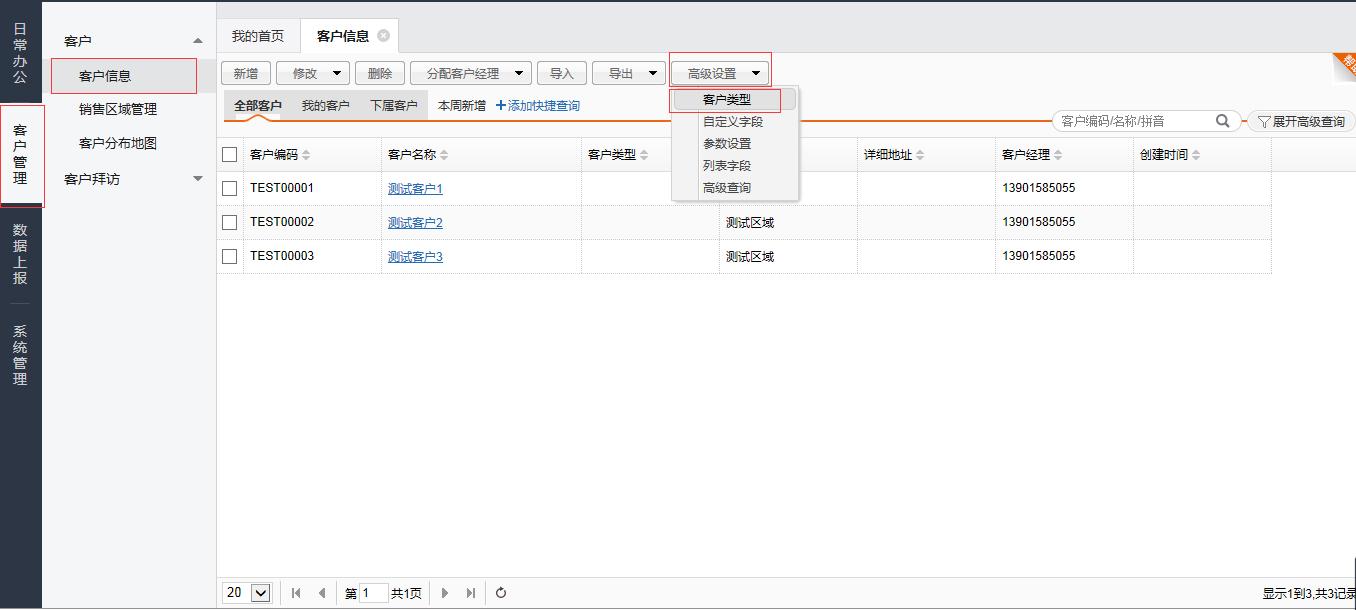Jump to the last page arrow
Viewport: 1356px width, 610px height.
[x=470, y=593]
